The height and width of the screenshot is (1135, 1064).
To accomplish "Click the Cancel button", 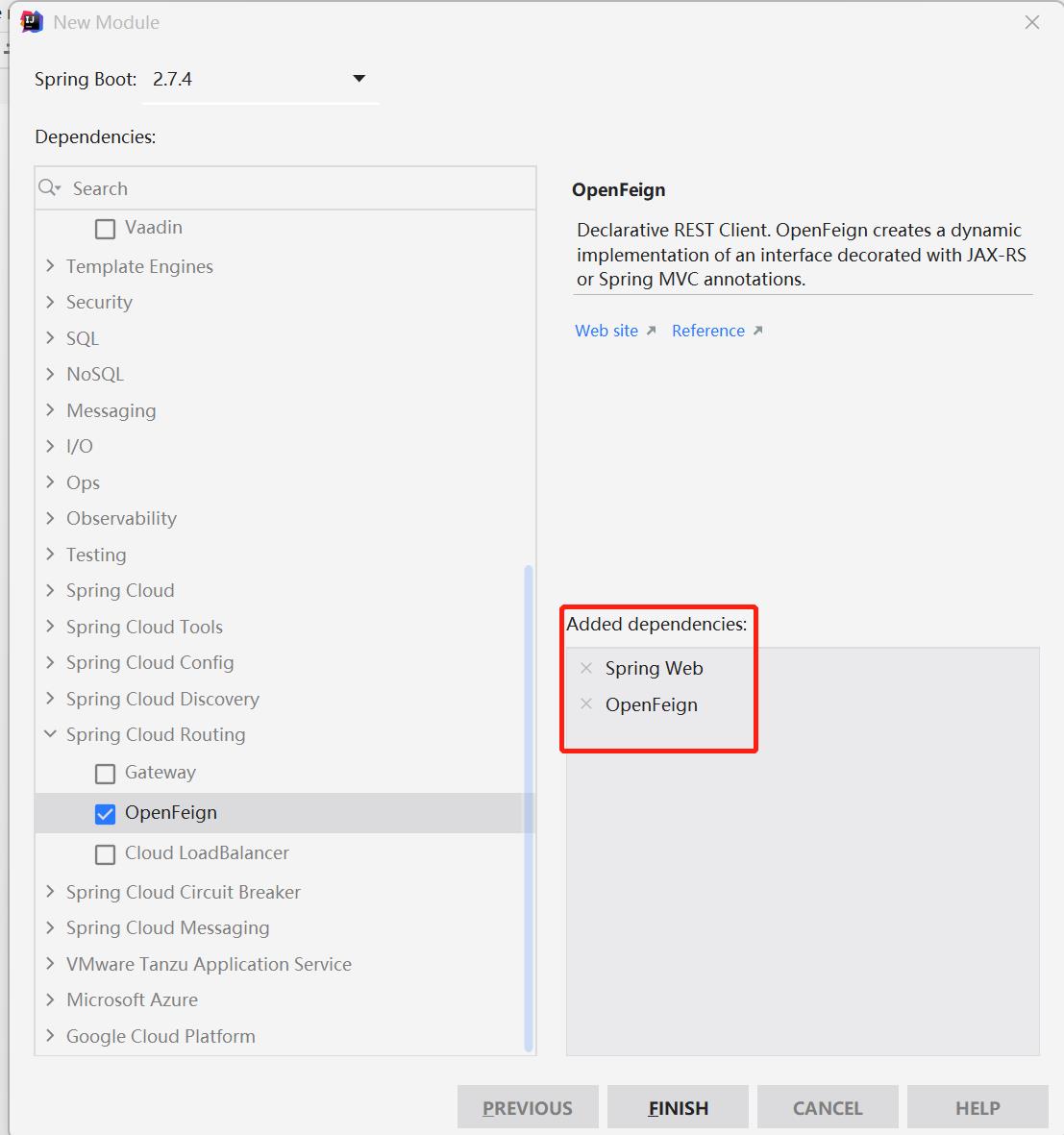I will click(829, 1107).
